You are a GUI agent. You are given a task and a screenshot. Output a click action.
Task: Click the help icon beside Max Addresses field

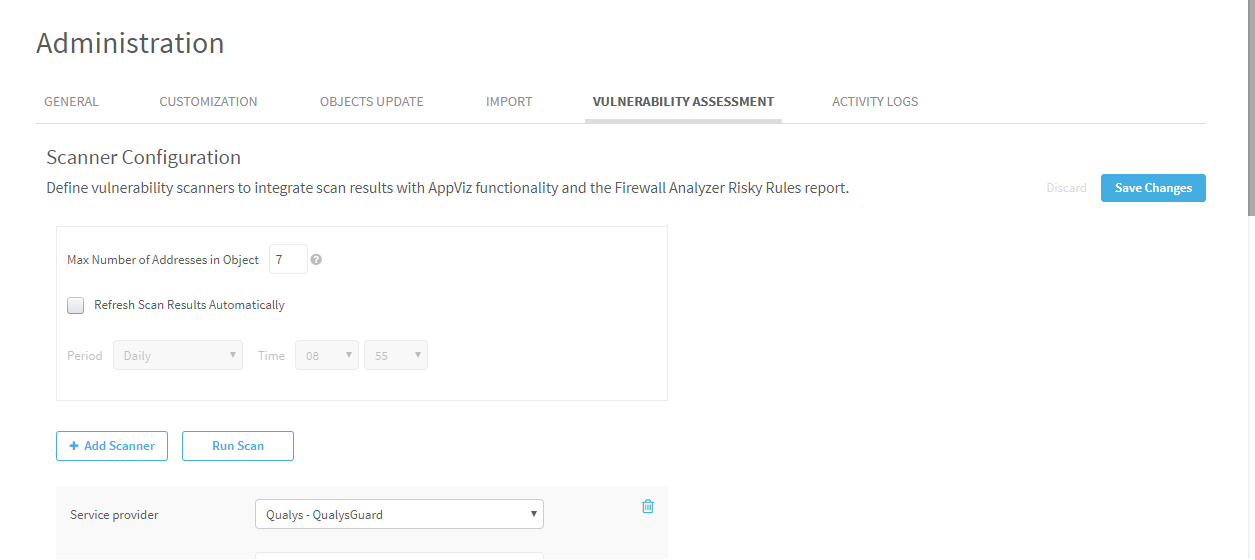[316, 260]
